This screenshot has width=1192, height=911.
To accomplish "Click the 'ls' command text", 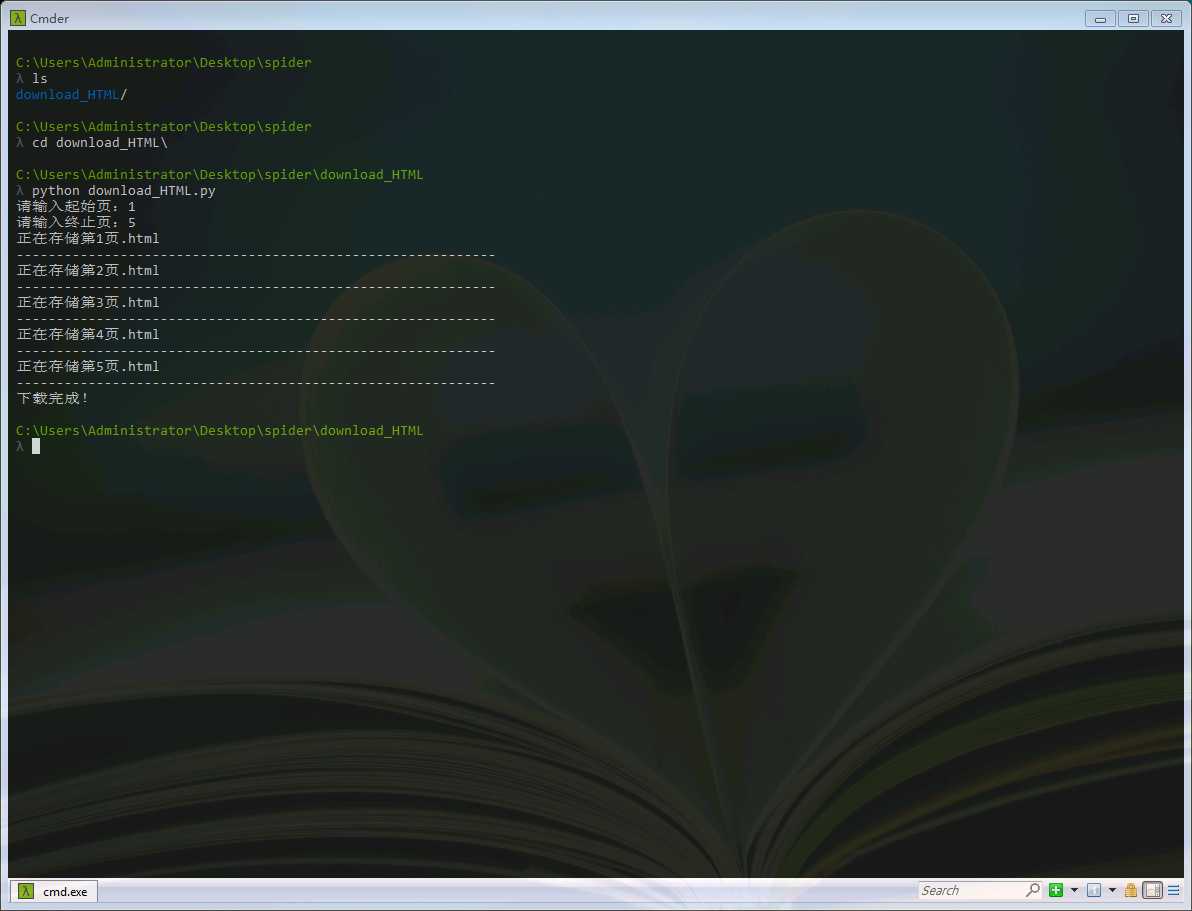I will point(40,78).
